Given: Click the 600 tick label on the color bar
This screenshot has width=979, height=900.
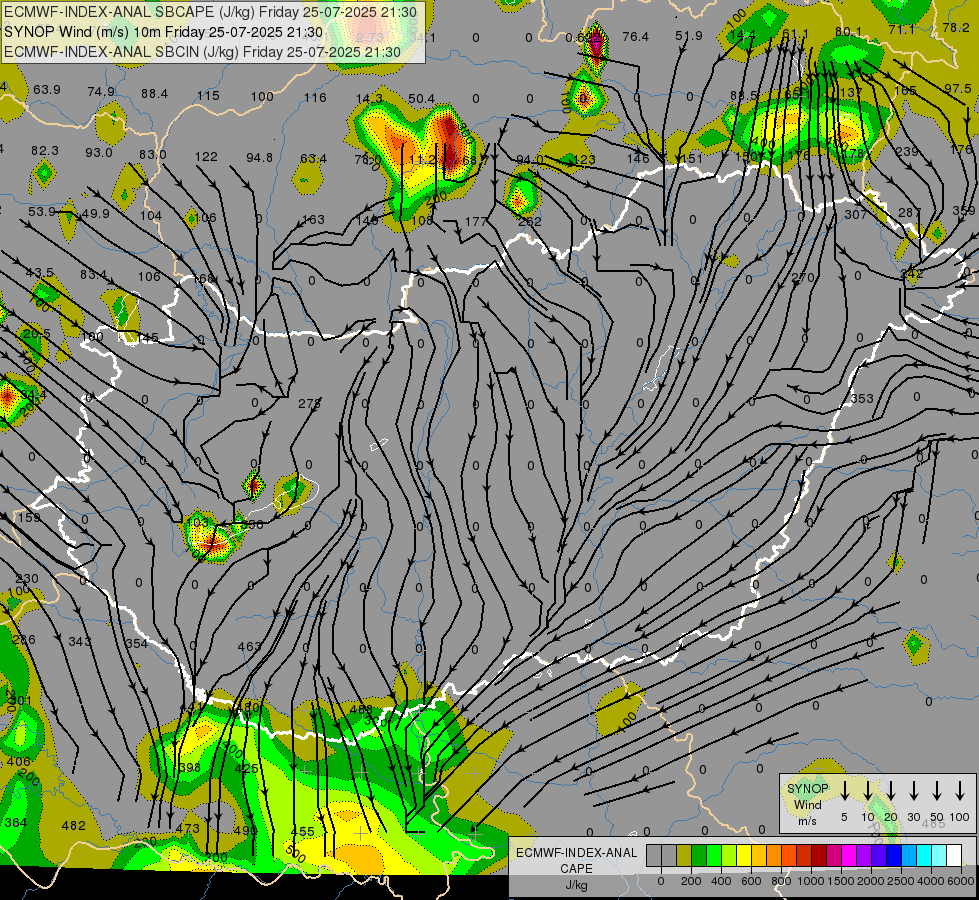Looking at the screenshot, I should click(x=751, y=881).
